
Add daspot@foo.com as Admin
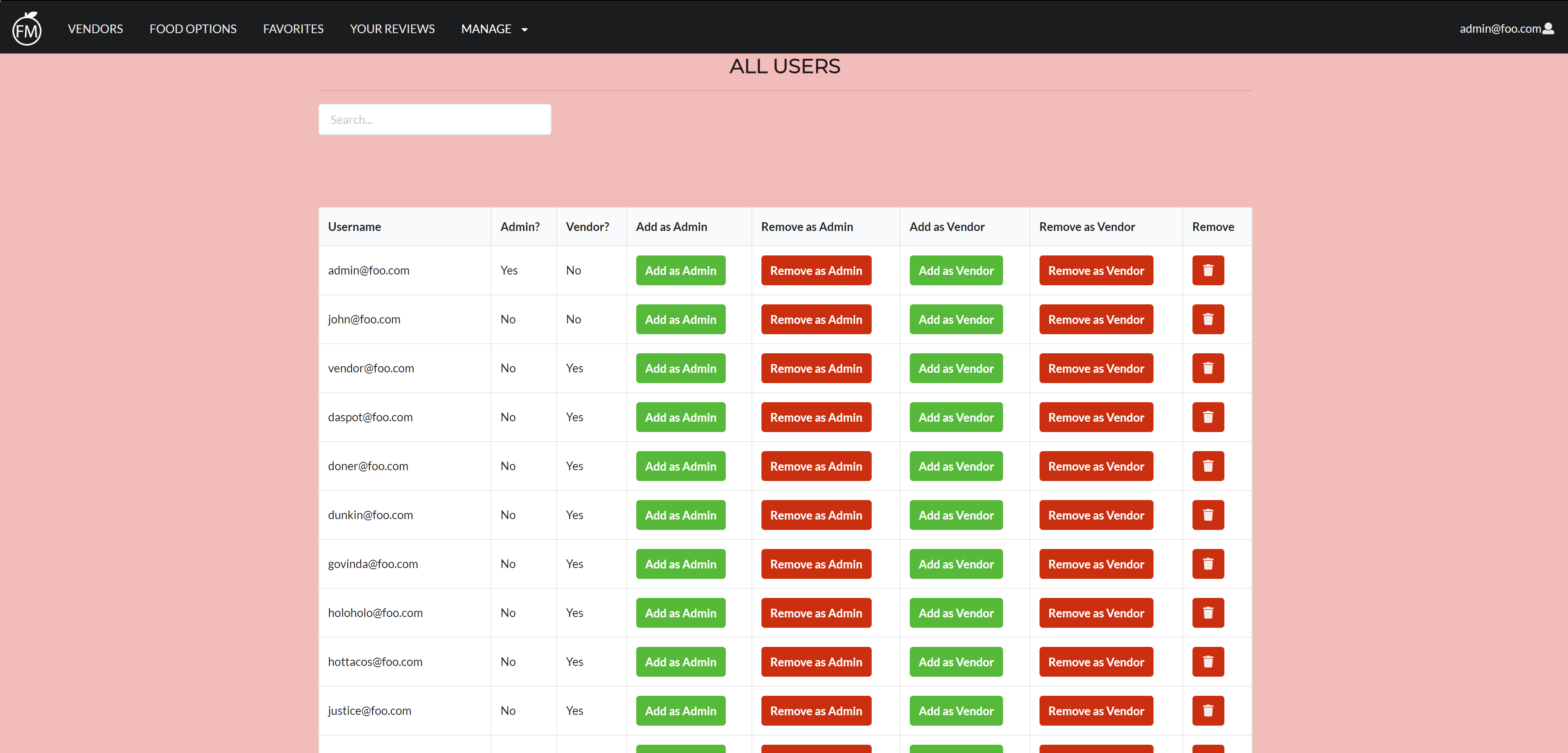click(681, 417)
